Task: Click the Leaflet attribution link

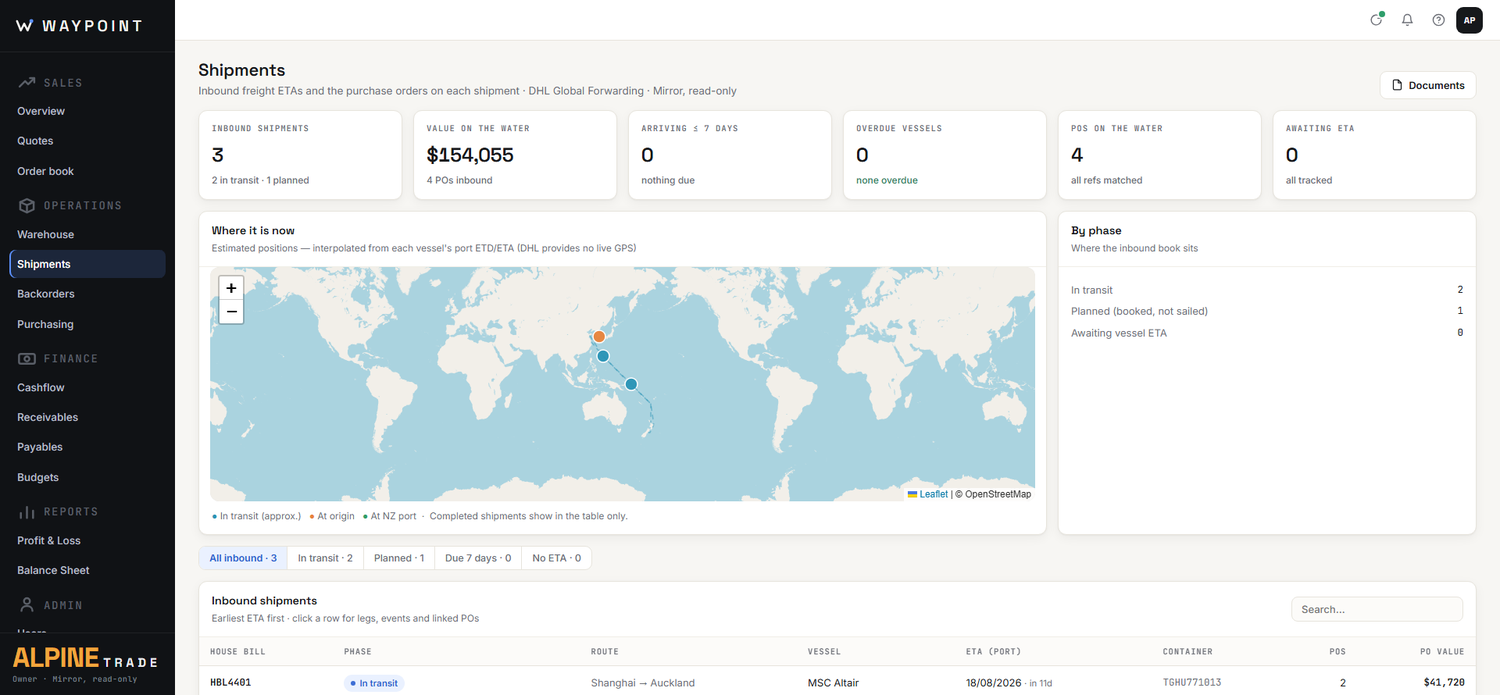Action: 933,494
